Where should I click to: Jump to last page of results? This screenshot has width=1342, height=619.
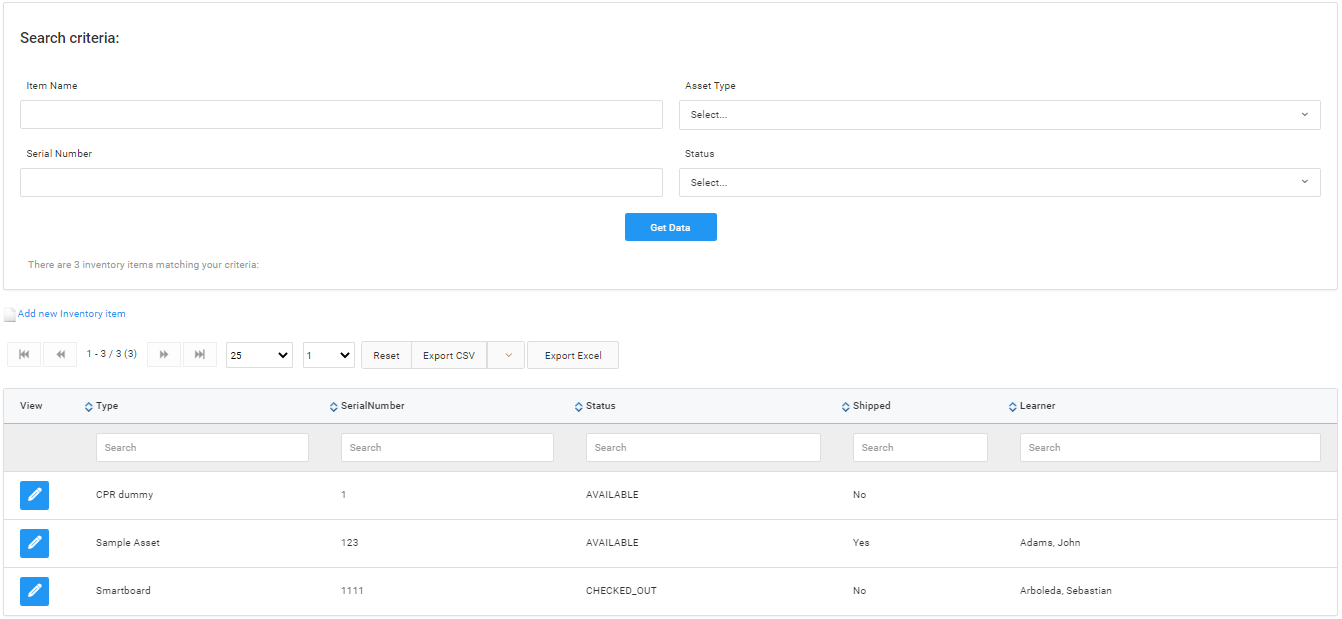[x=200, y=355]
